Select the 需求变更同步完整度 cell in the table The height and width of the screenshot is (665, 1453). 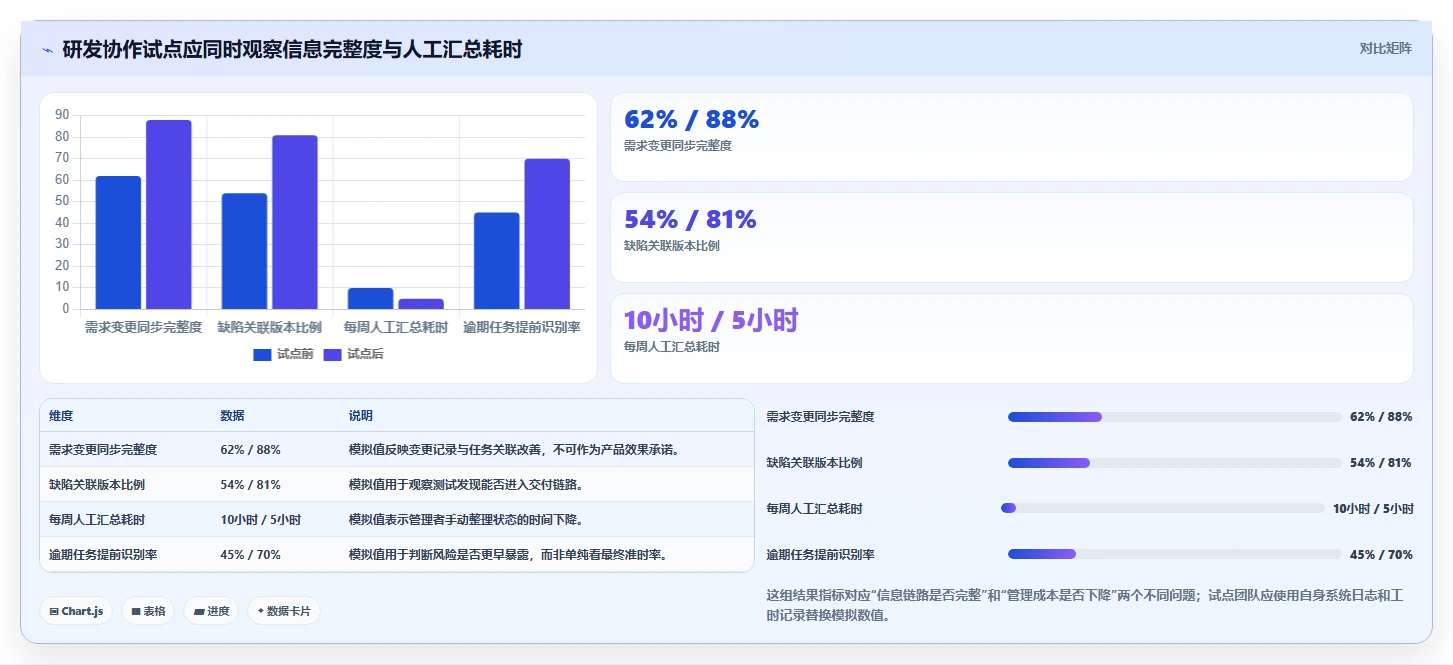click(x=103, y=450)
